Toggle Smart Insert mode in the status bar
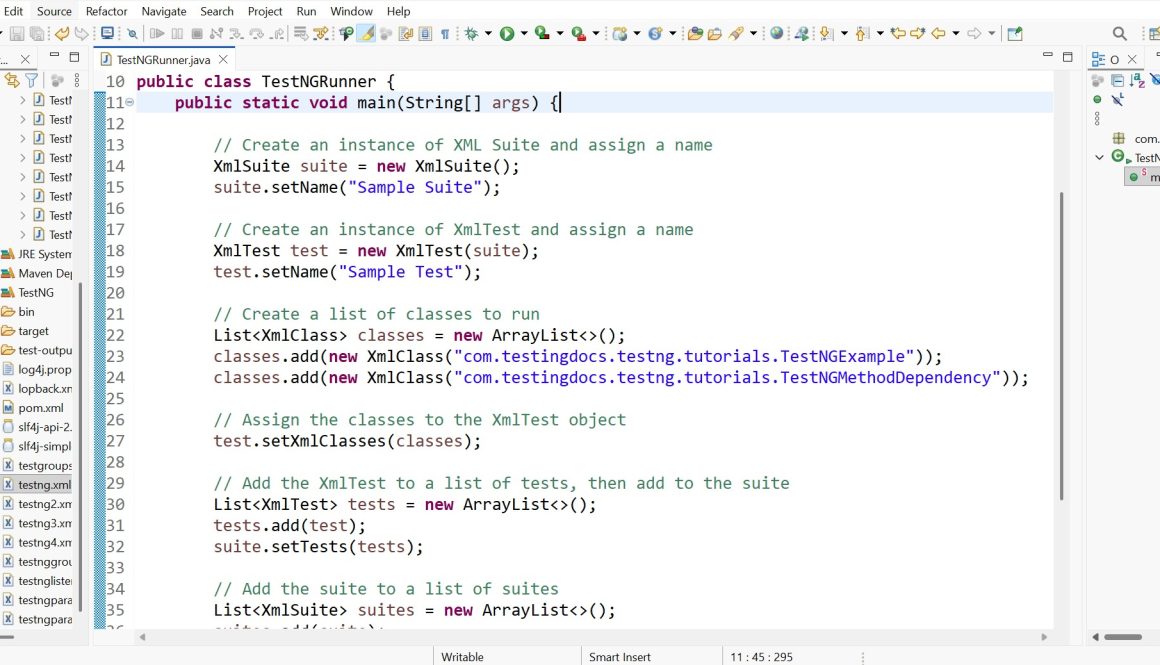This screenshot has height=665, width=1160. click(x=619, y=657)
